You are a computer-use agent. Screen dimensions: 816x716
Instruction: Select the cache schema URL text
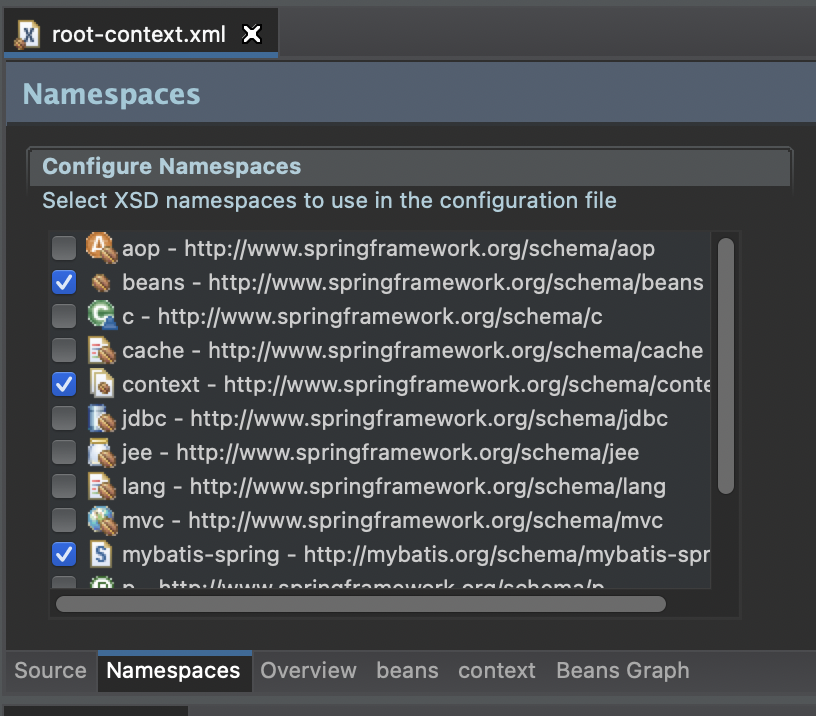point(456,351)
